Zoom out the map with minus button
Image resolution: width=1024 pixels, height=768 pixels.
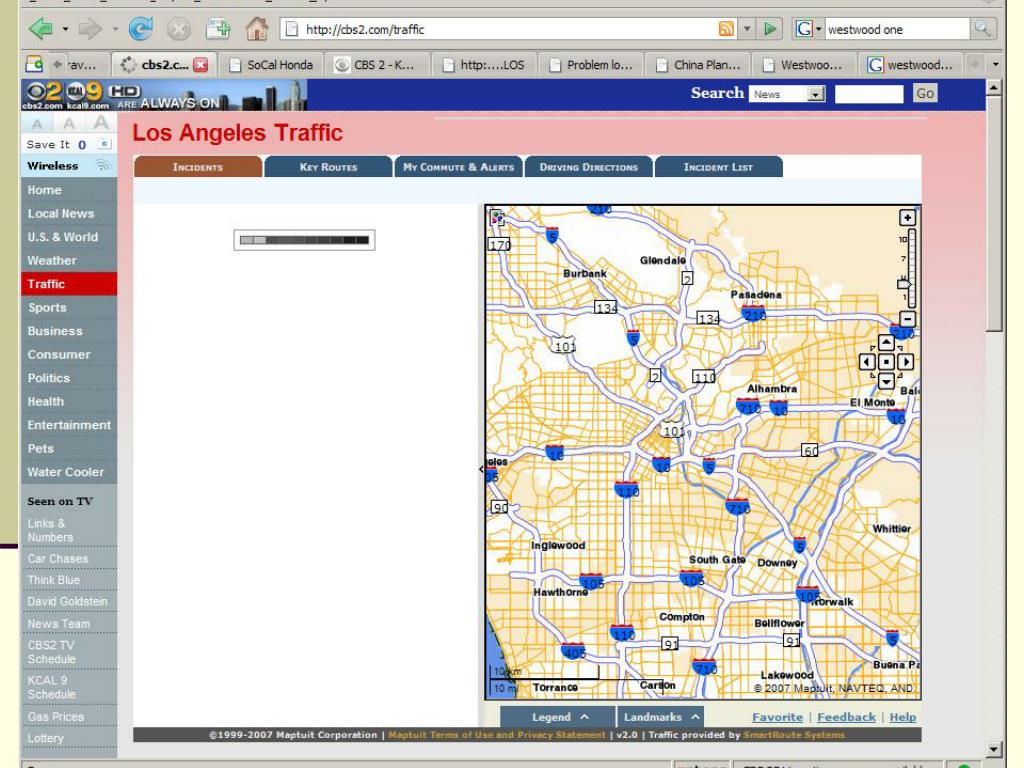coord(907,319)
